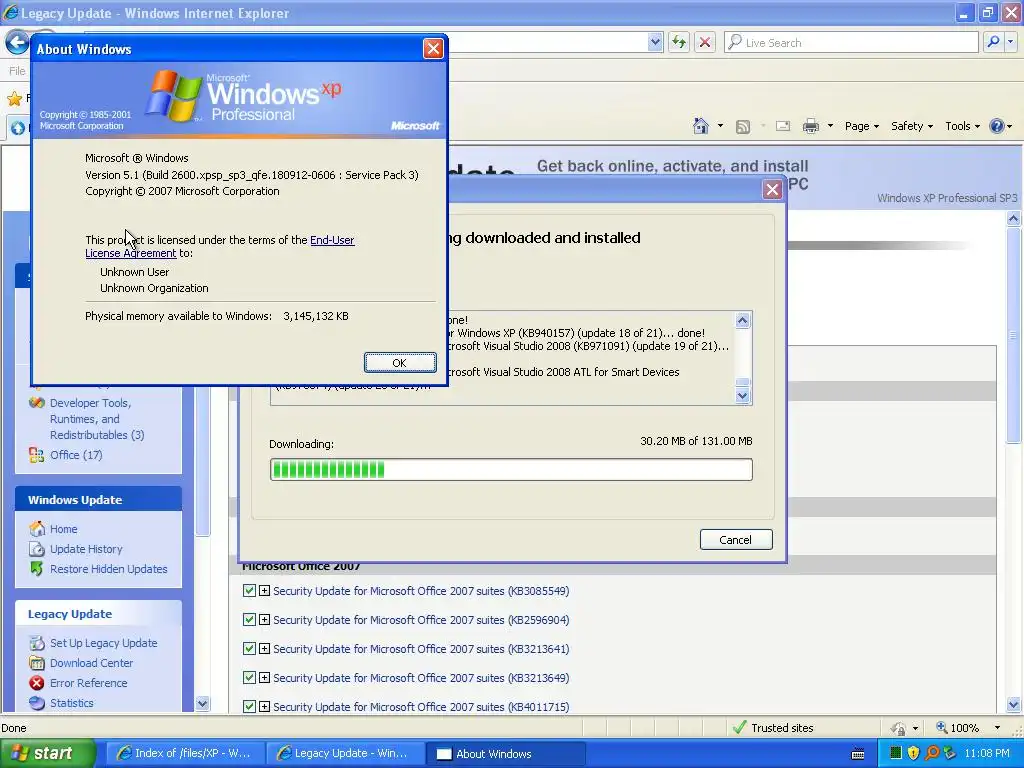Click sidebar scrollbar down arrow
This screenshot has height=768, width=1024.
(x=202, y=703)
